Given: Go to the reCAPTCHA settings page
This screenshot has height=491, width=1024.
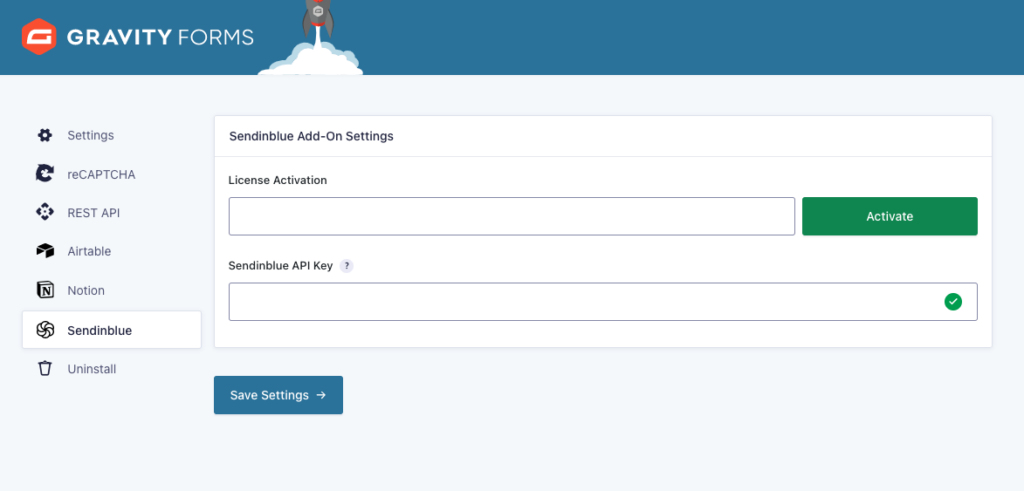Looking at the screenshot, I should (x=101, y=174).
